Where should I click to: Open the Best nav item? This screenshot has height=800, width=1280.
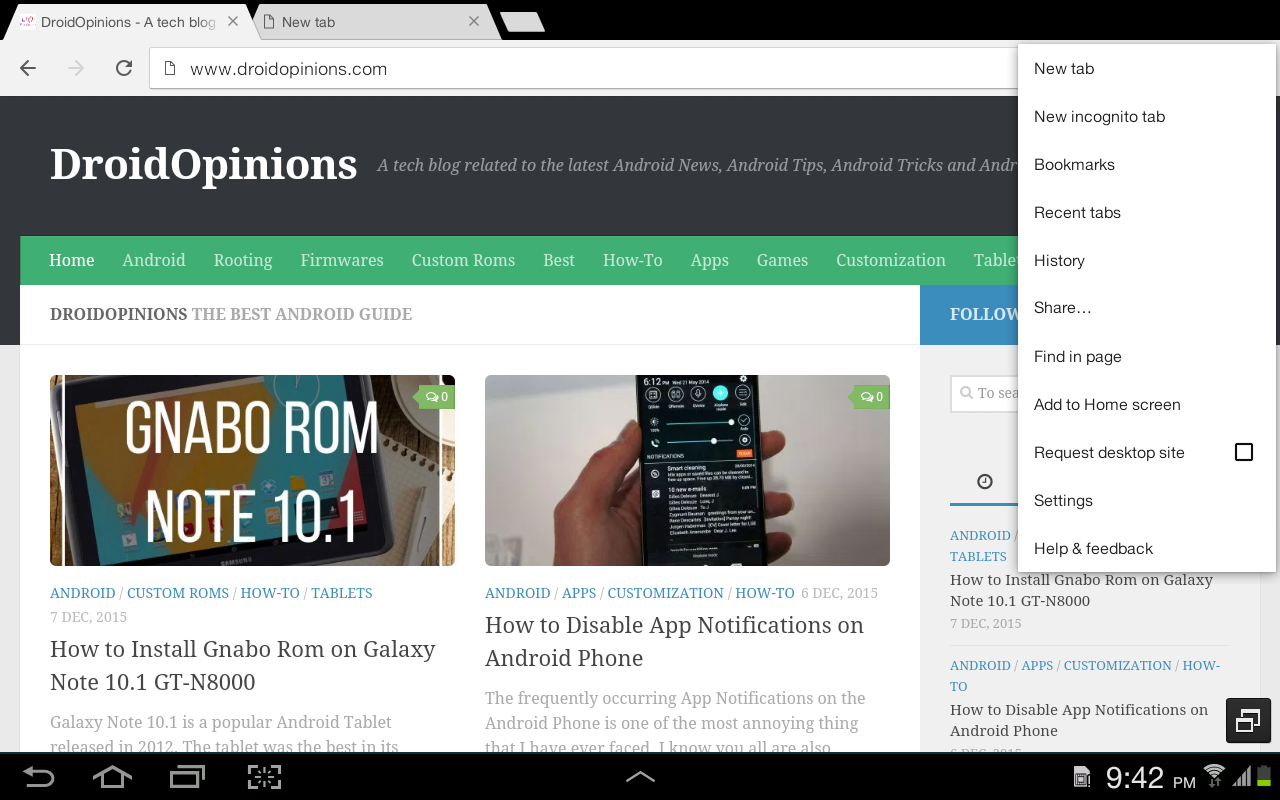pyautogui.click(x=559, y=260)
